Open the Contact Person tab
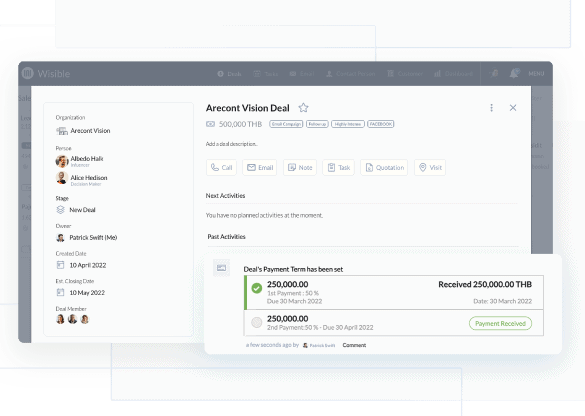The width and height of the screenshot is (585, 416). tap(350, 74)
